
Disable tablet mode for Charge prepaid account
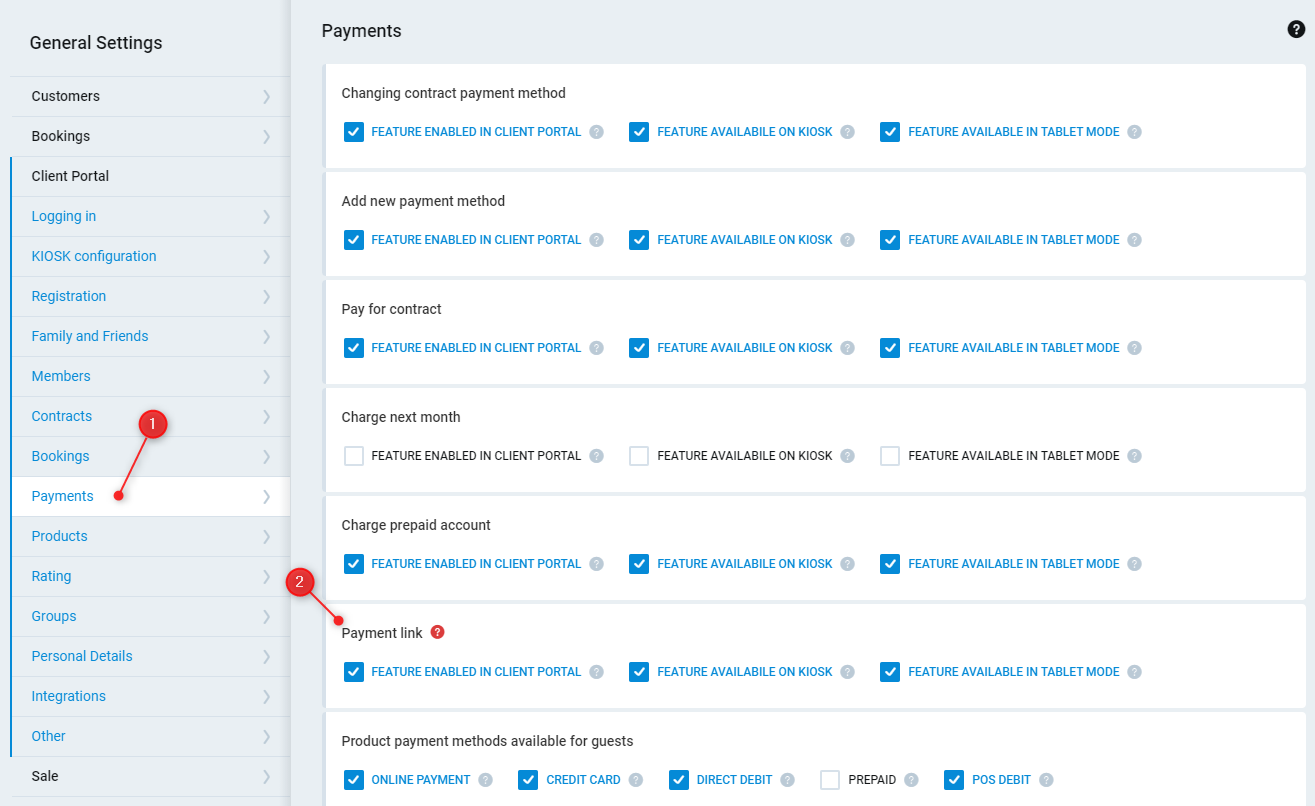890,564
